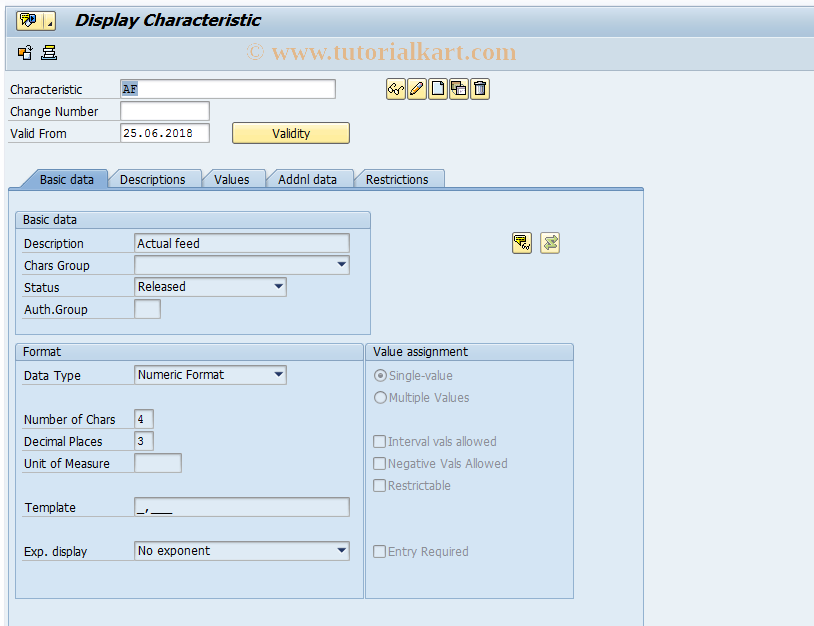Click the small arrow next to menu icon
Screen dimensions: 814x626
(x=49, y=21)
